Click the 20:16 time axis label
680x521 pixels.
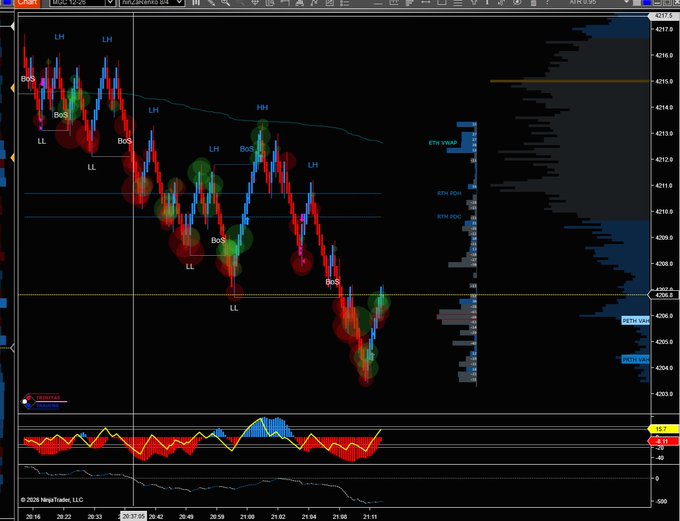tap(33, 517)
